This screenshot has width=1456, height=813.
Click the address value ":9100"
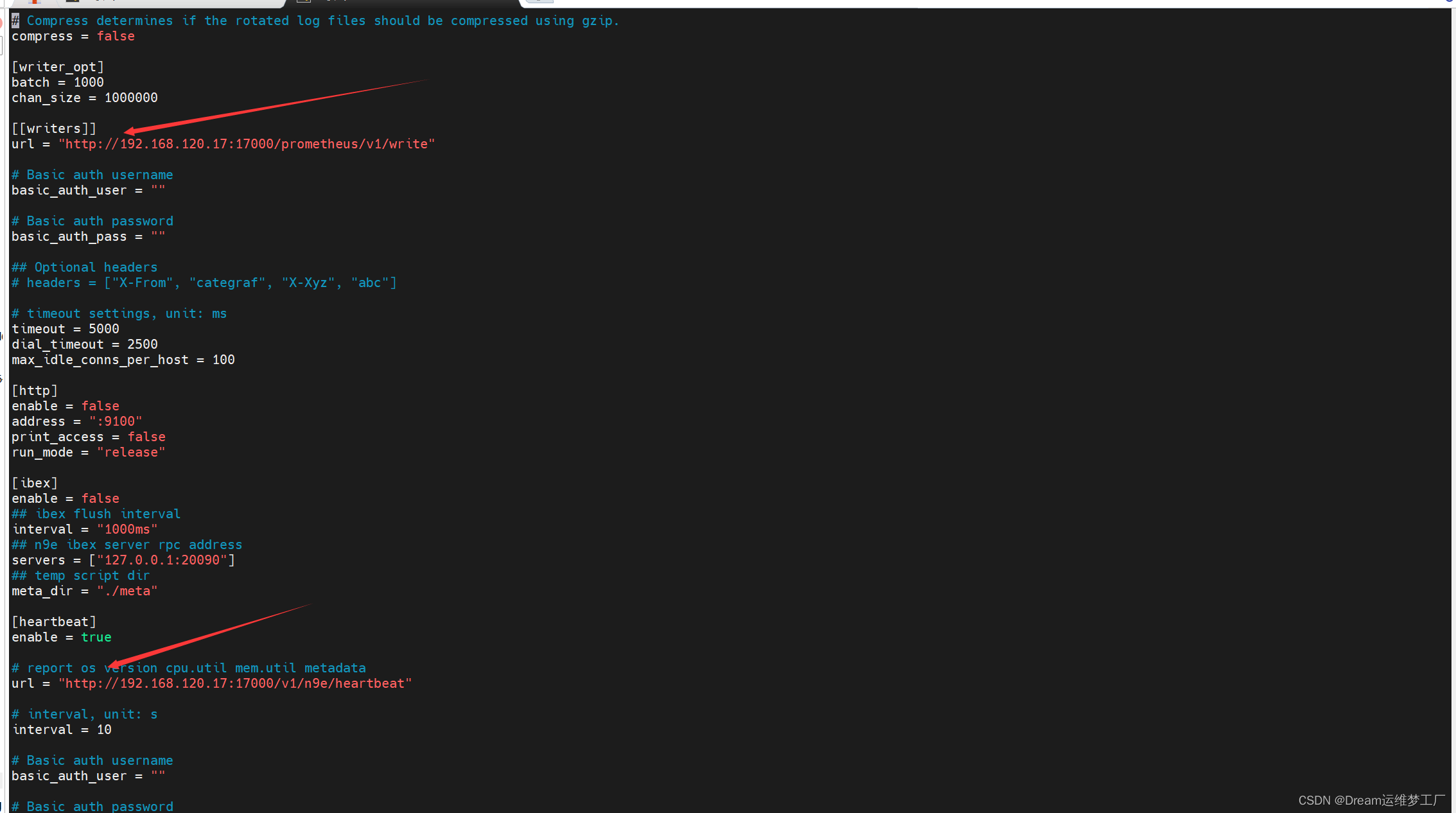click(x=116, y=421)
